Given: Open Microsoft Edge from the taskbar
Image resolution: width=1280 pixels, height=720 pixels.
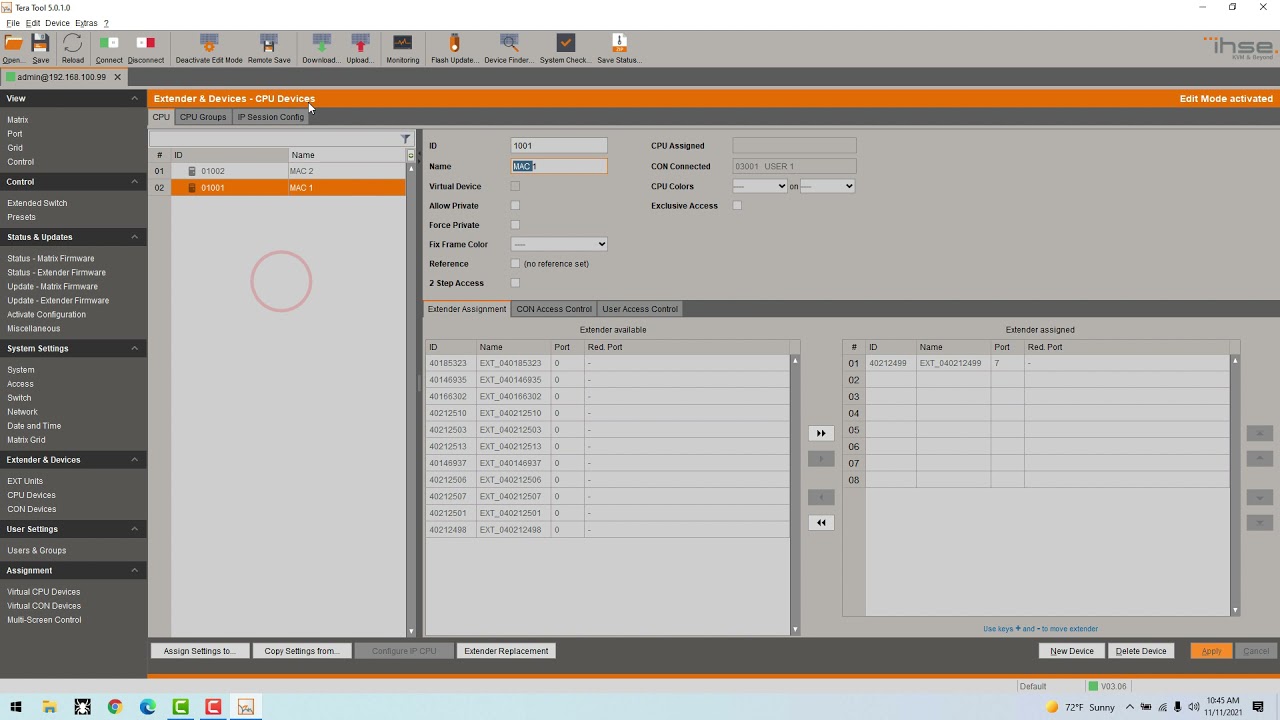Looking at the screenshot, I should [x=148, y=707].
